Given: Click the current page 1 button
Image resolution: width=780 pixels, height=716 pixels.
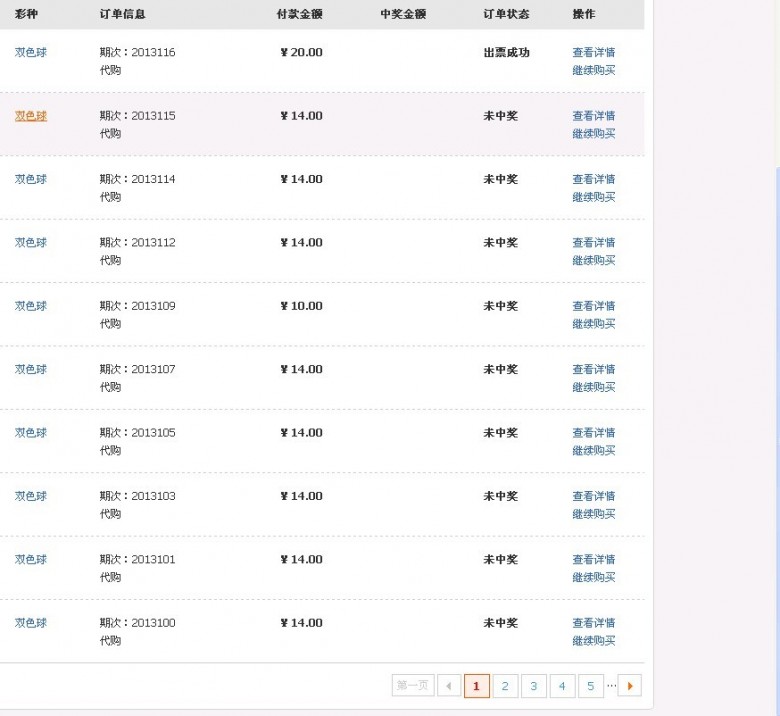Looking at the screenshot, I should click(477, 686).
